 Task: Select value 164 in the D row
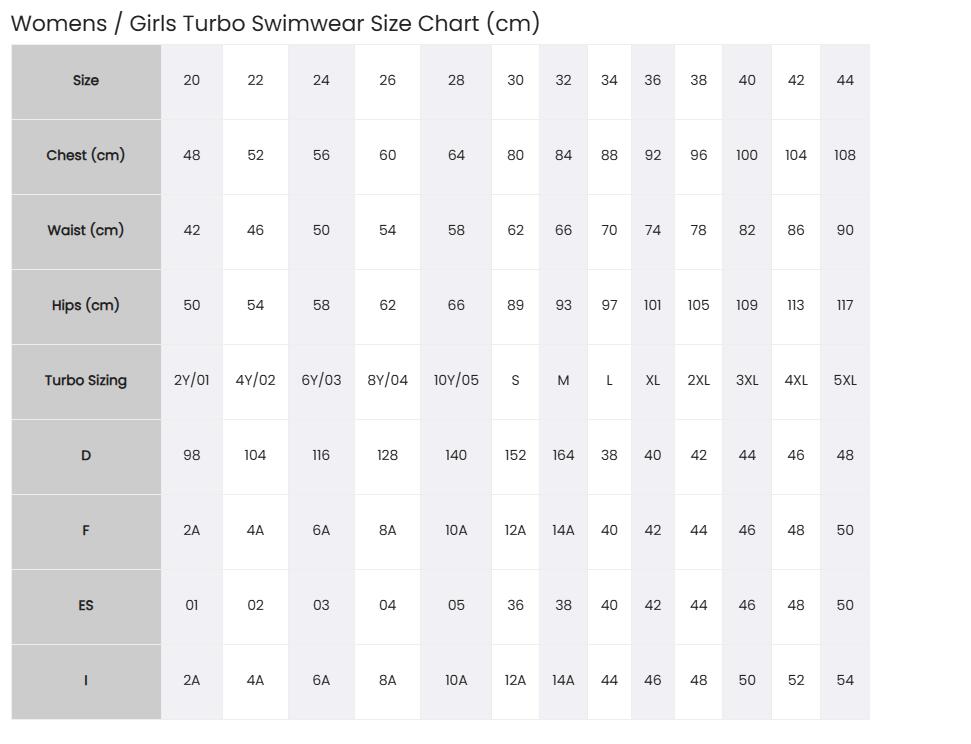pyautogui.click(x=564, y=457)
